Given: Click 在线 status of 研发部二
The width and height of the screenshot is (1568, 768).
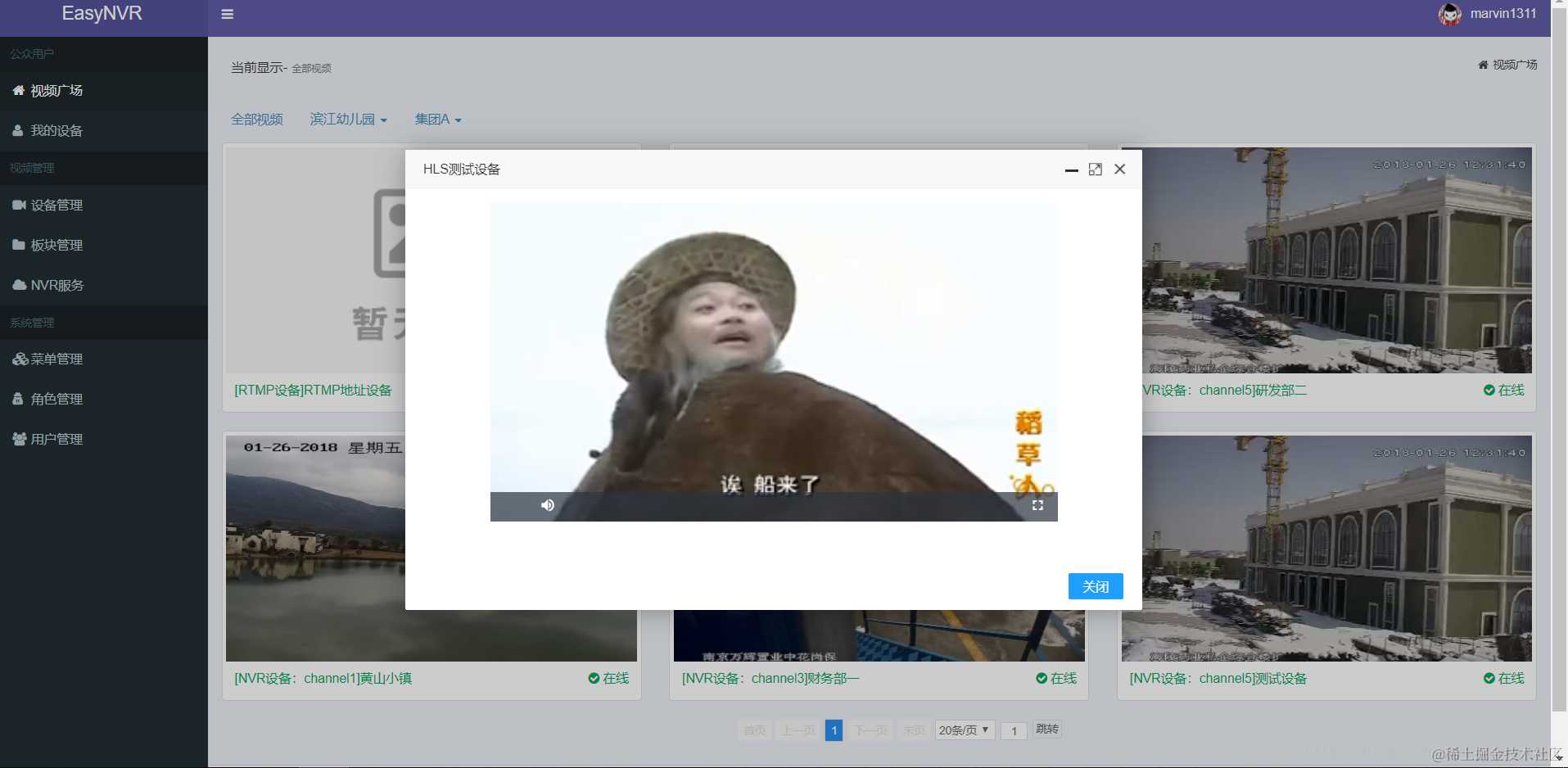Looking at the screenshot, I should [1504, 391].
